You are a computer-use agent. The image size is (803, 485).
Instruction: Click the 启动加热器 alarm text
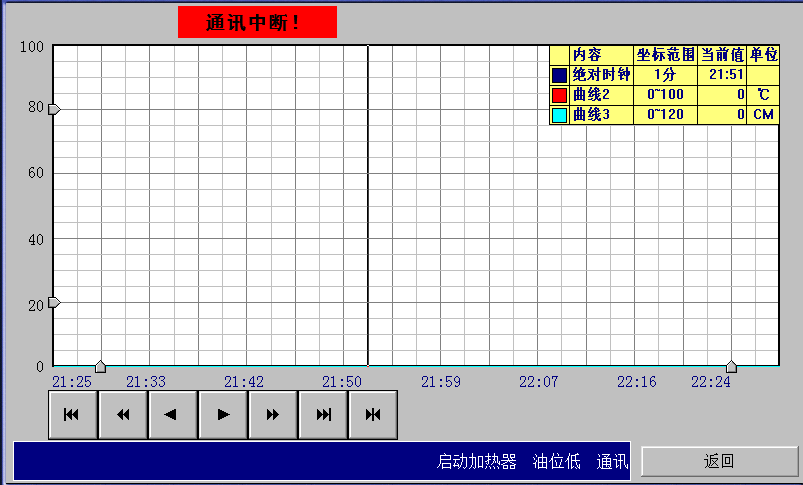pyautogui.click(x=477, y=461)
